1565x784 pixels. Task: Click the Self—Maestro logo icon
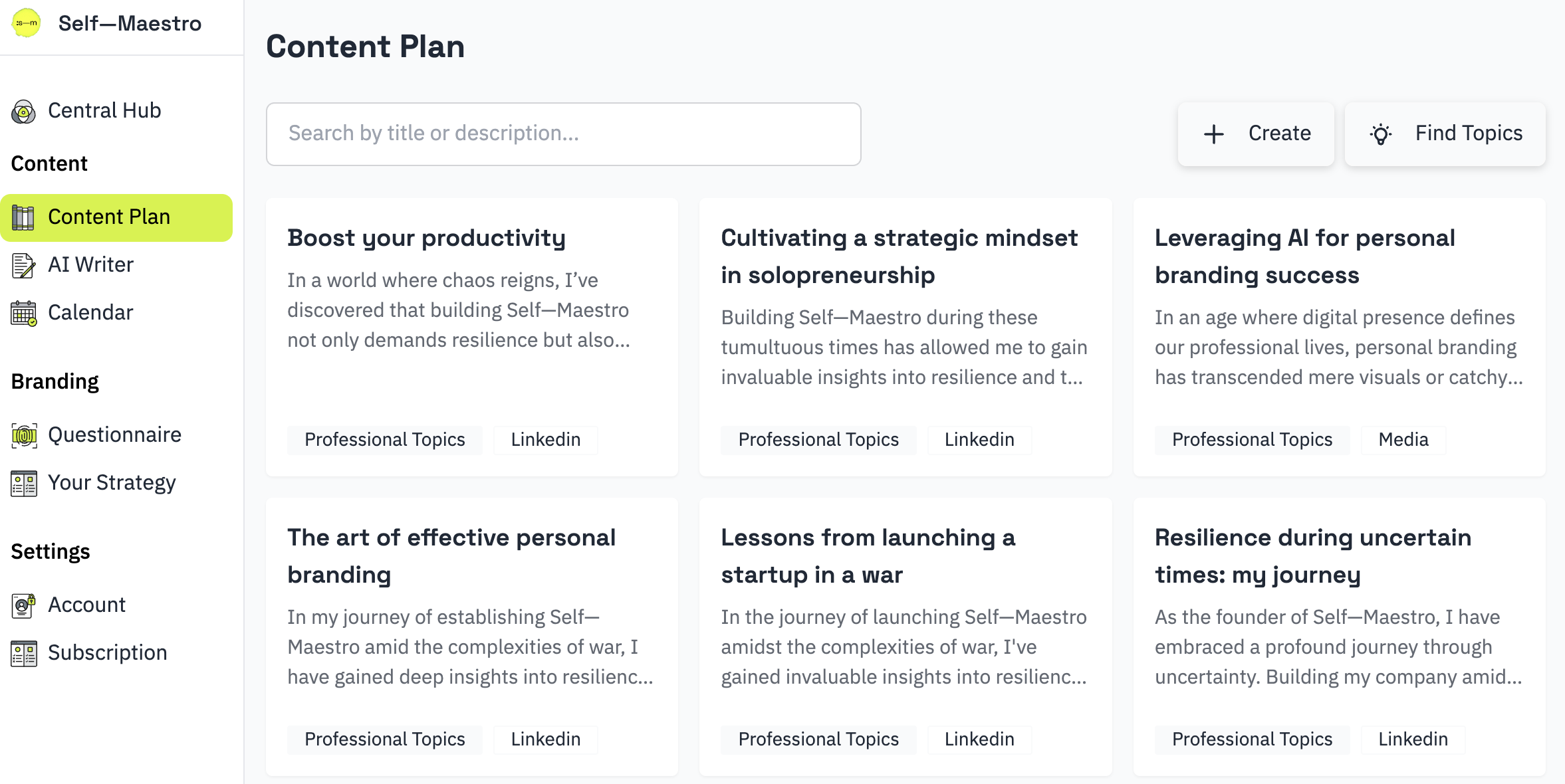pos(27,23)
